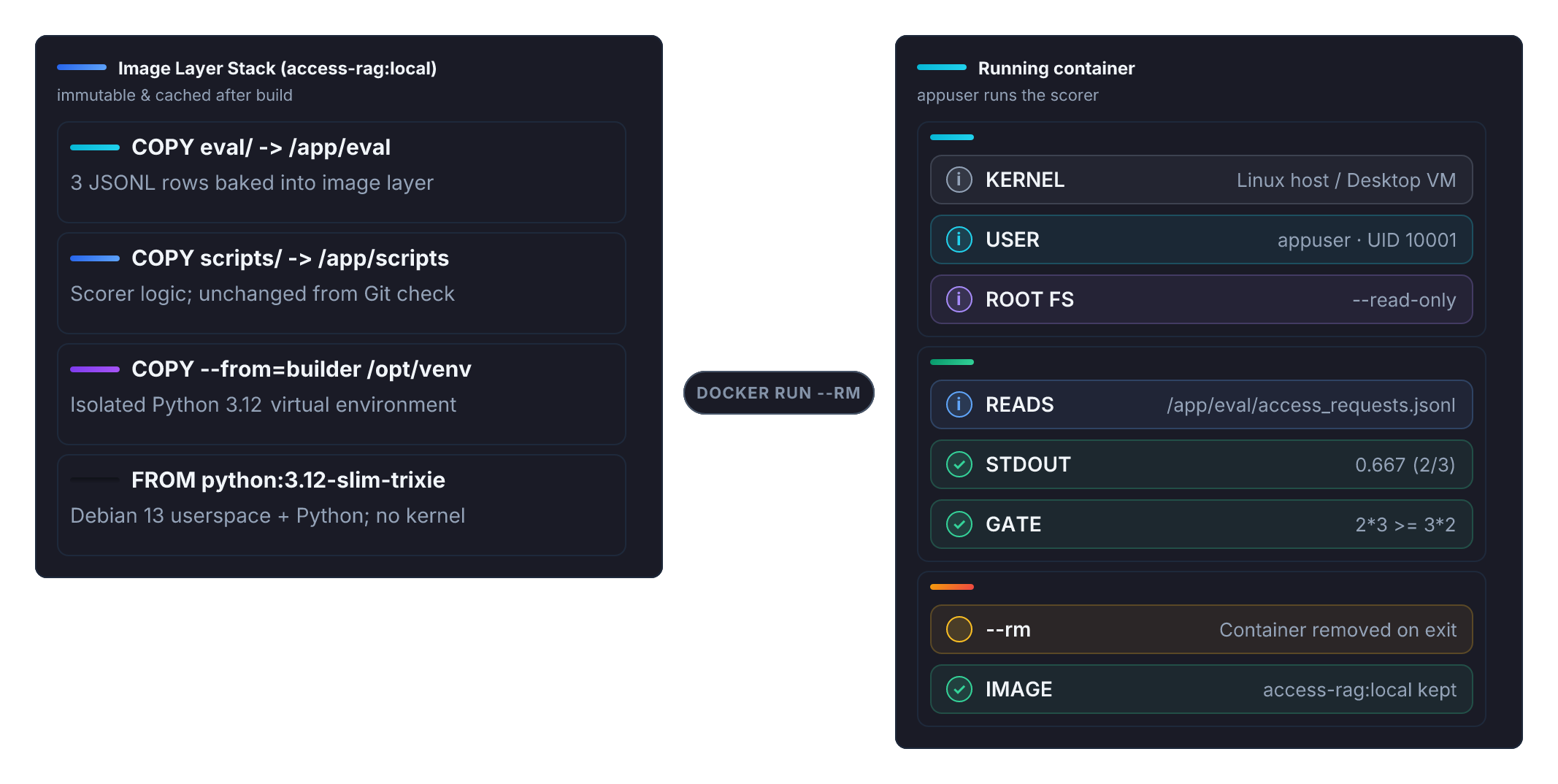The width and height of the screenshot is (1558, 784).
Task: Click the value '0.667 (2/3)'
Action: pyautogui.click(x=1405, y=465)
